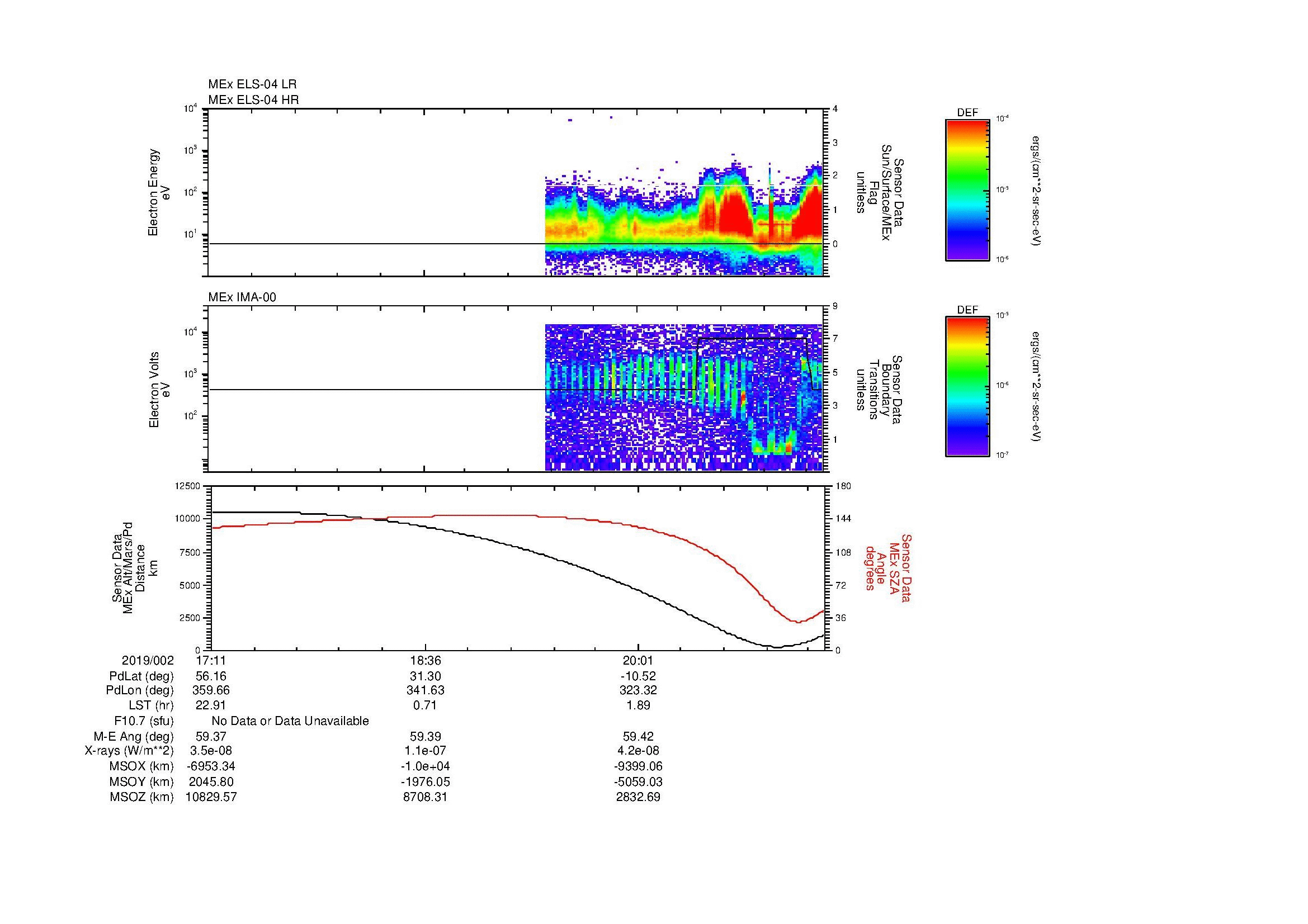Click MSOY value -5059.03
The width and height of the screenshot is (1308, 924).
pyautogui.click(x=638, y=781)
